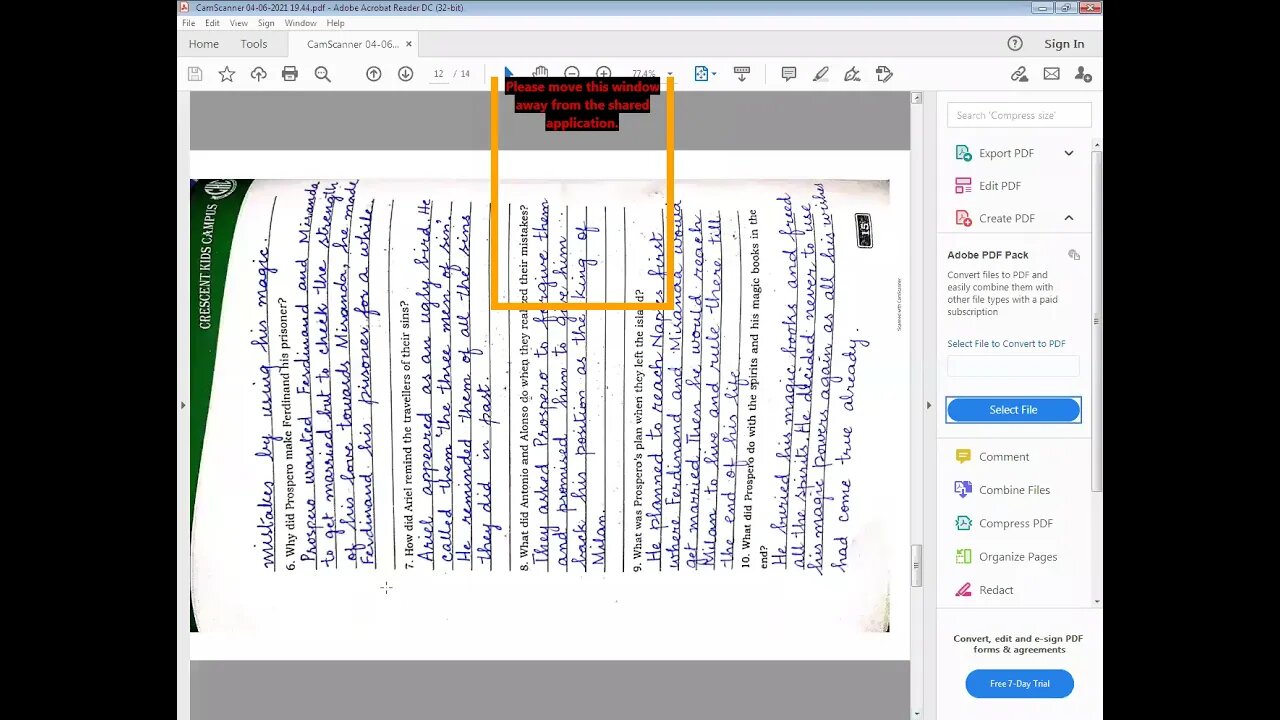The image size is (1280, 720).
Task: Open the Fill and Sign pen tool
Action: tap(852, 74)
